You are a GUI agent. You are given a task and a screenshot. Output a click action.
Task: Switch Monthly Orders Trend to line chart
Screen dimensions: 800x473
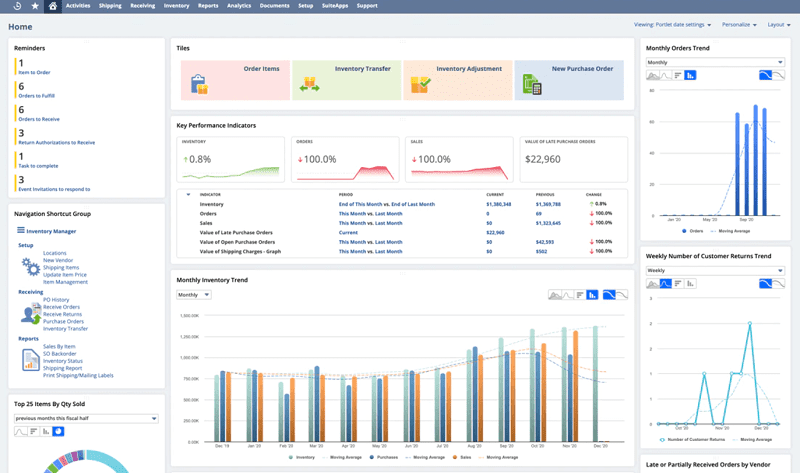click(x=665, y=76)
